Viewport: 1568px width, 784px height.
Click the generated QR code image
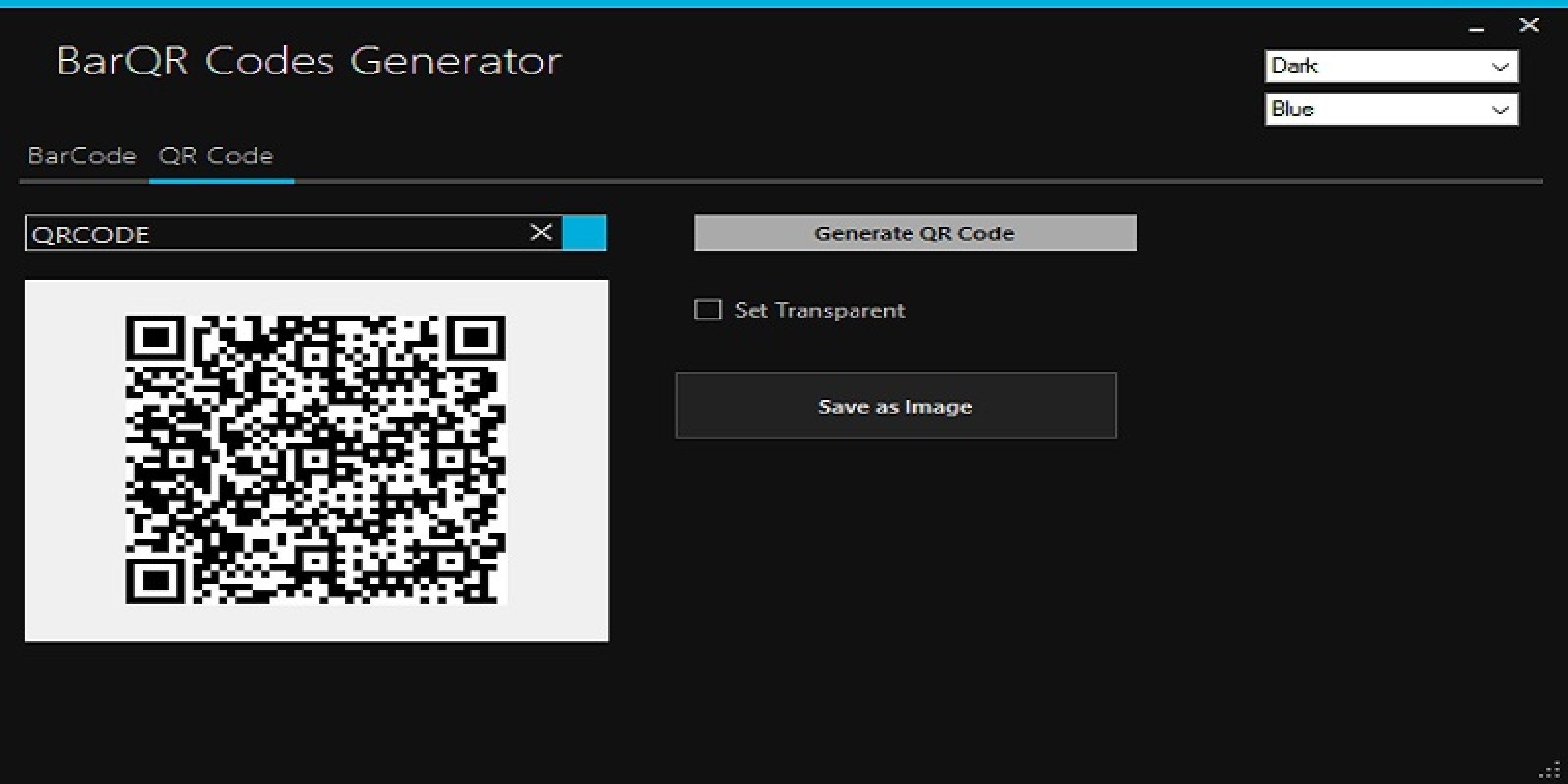[316, 459]
